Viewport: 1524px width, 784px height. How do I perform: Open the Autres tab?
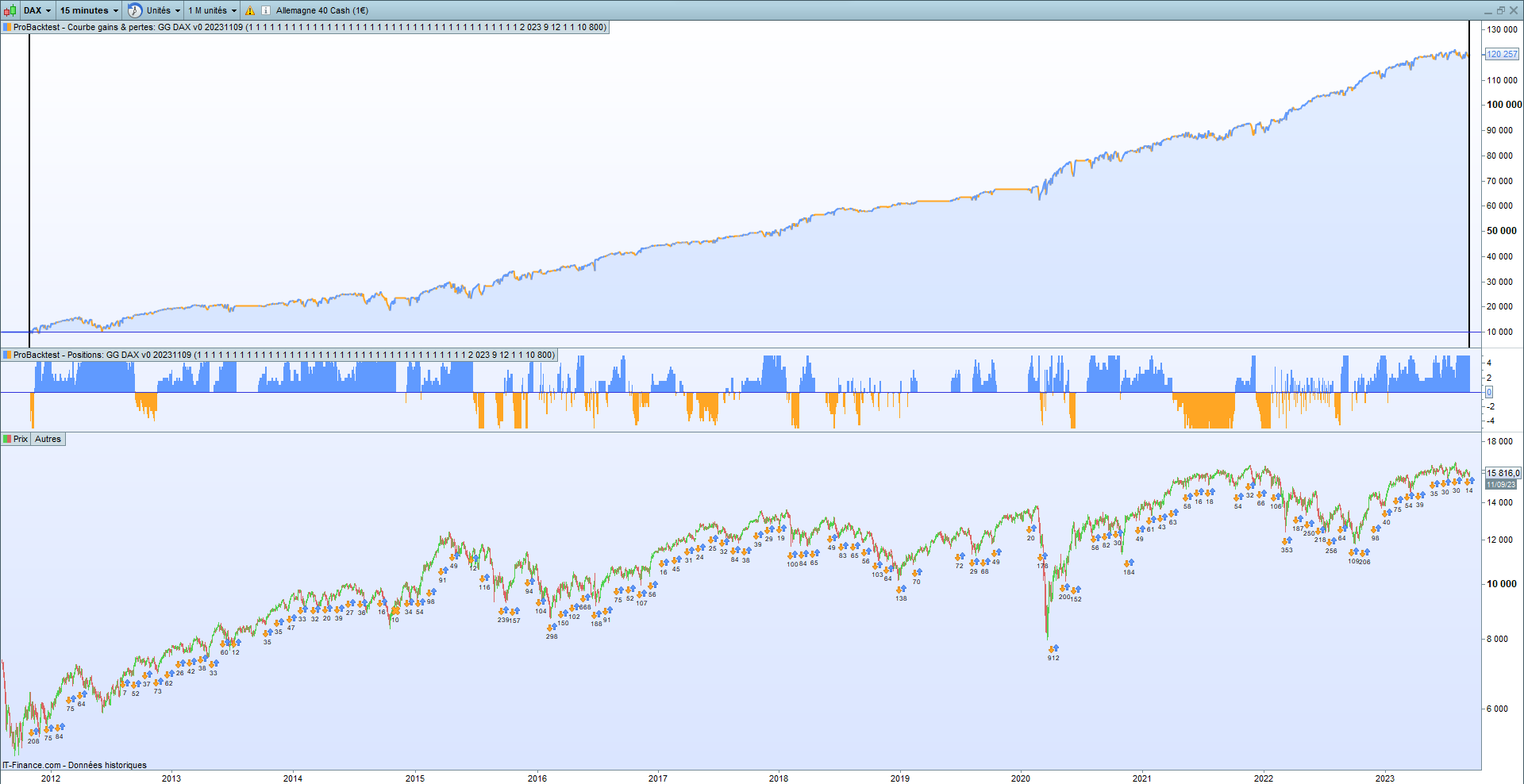48,439
